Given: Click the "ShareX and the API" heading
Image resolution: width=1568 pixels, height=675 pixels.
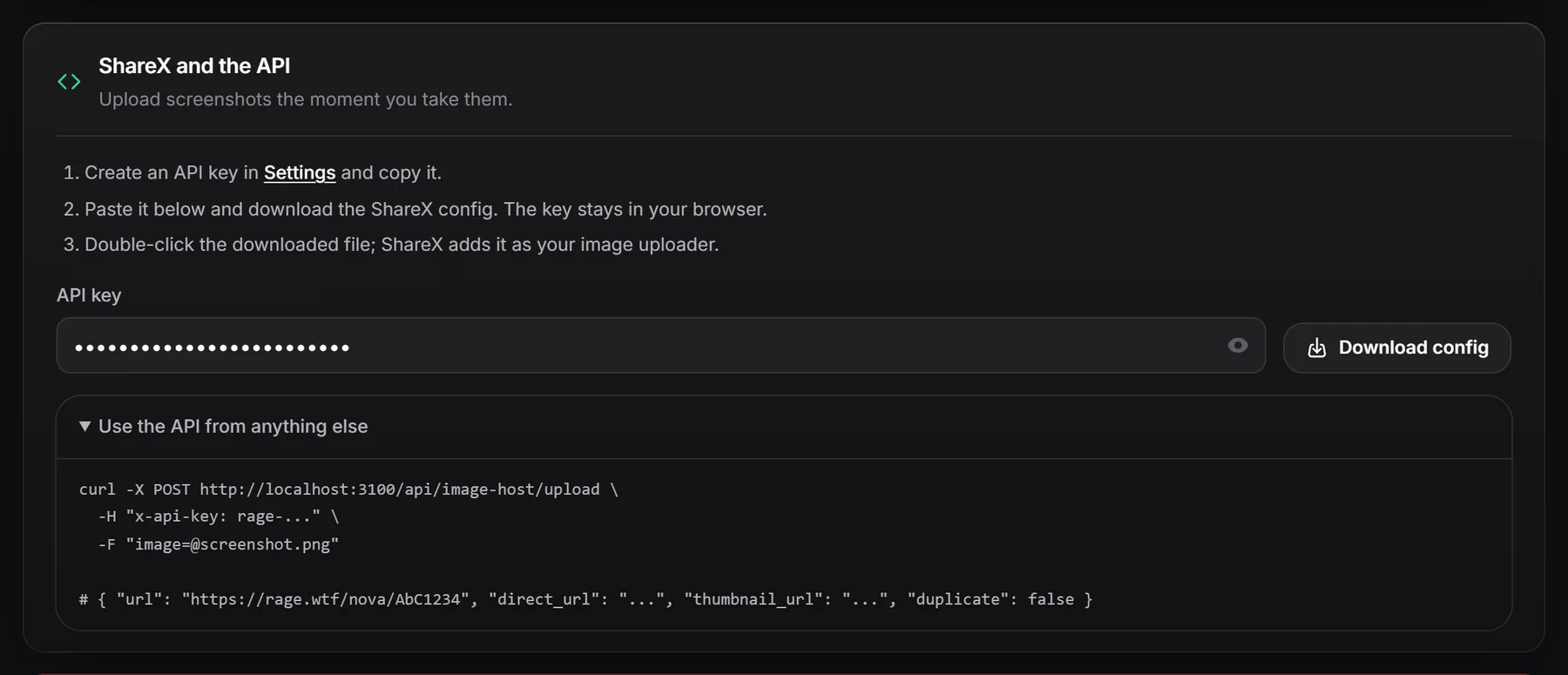Looking at the screenshot, I should [194, 65].
